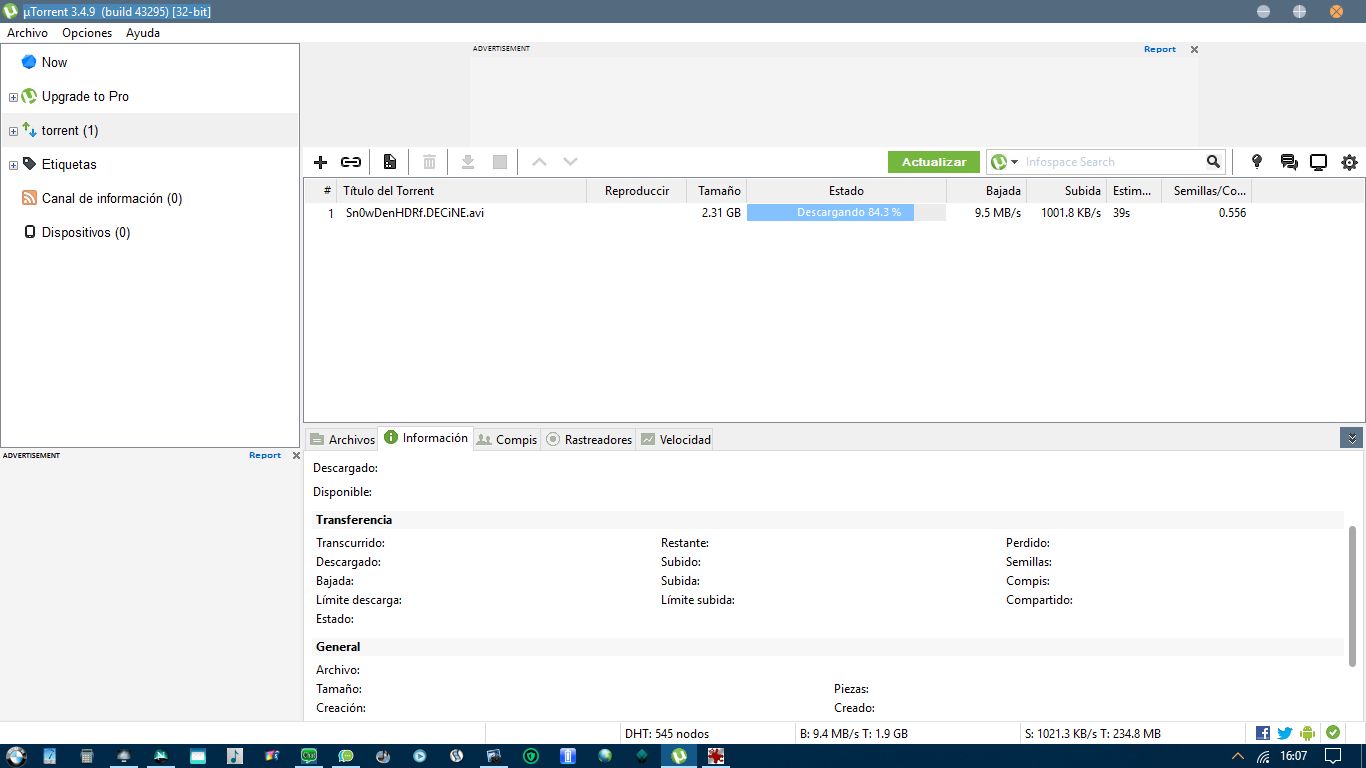Open the search provider dropdown arrow

click(x=1014, y=162)
